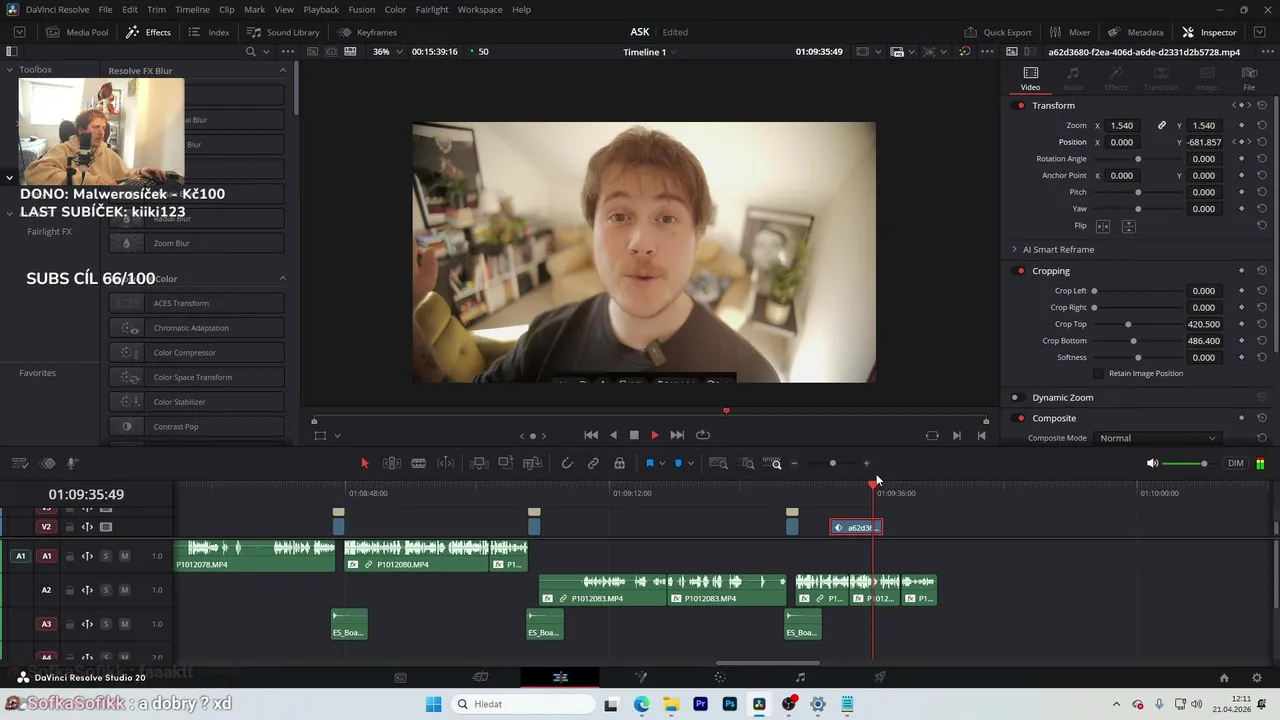Expand the AI Smart Reframe section
This screenshot has height=720, width=1280.
point(1014,249)
